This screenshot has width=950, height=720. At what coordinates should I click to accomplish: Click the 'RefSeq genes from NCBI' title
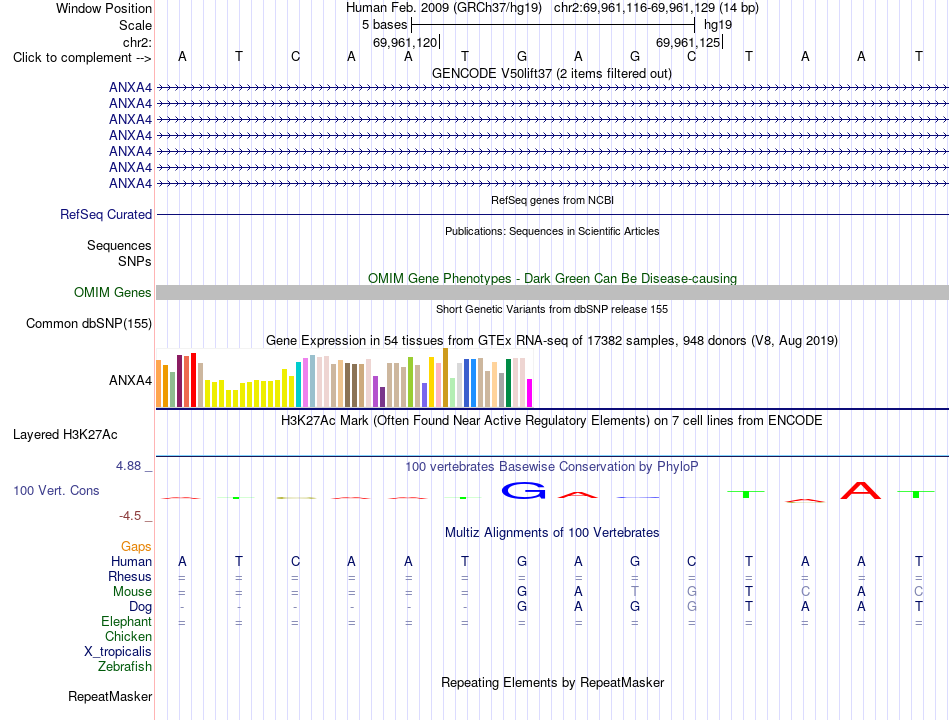[x=552, y=200]
